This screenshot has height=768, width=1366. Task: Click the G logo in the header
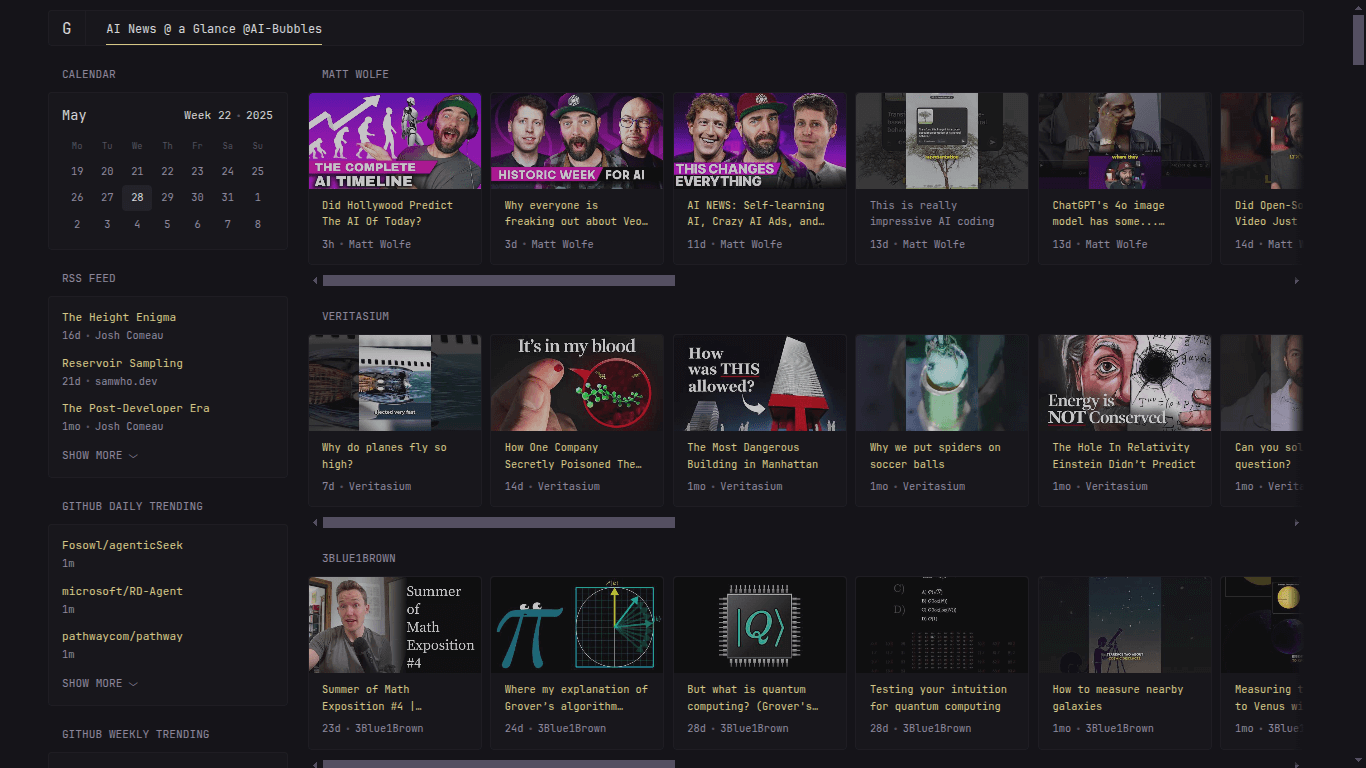pos(67,28)
